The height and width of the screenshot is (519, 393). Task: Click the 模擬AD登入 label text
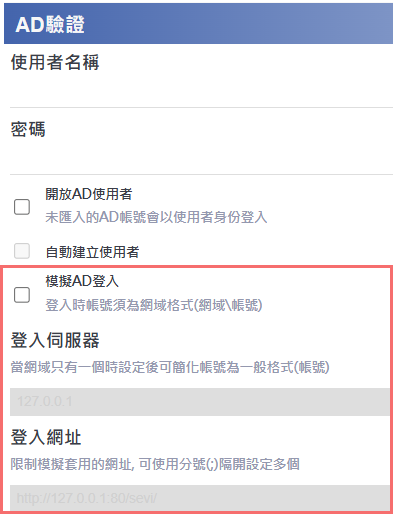click(82, 281)
